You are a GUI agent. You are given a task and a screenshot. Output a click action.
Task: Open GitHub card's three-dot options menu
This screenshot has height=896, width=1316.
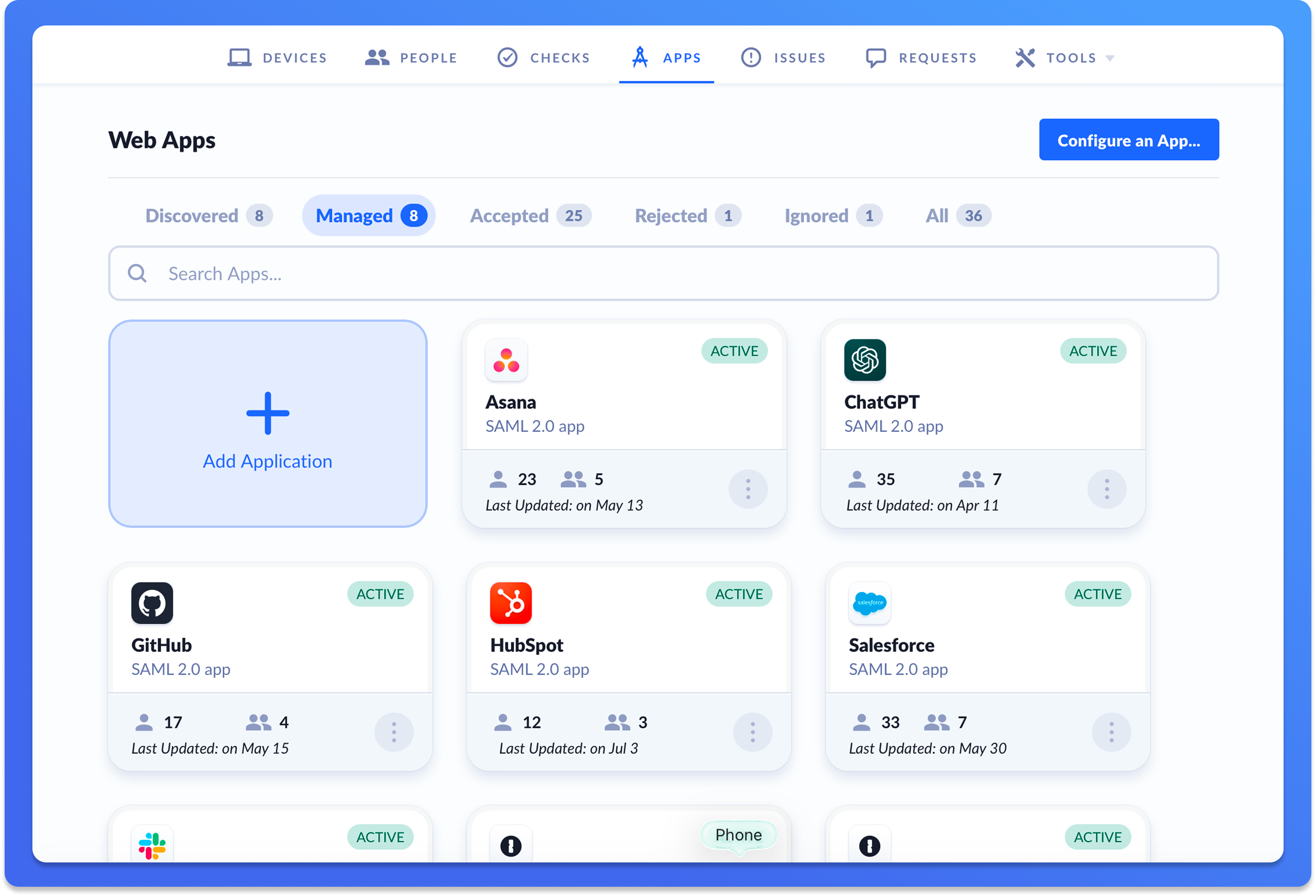click(x=394, y=732)
